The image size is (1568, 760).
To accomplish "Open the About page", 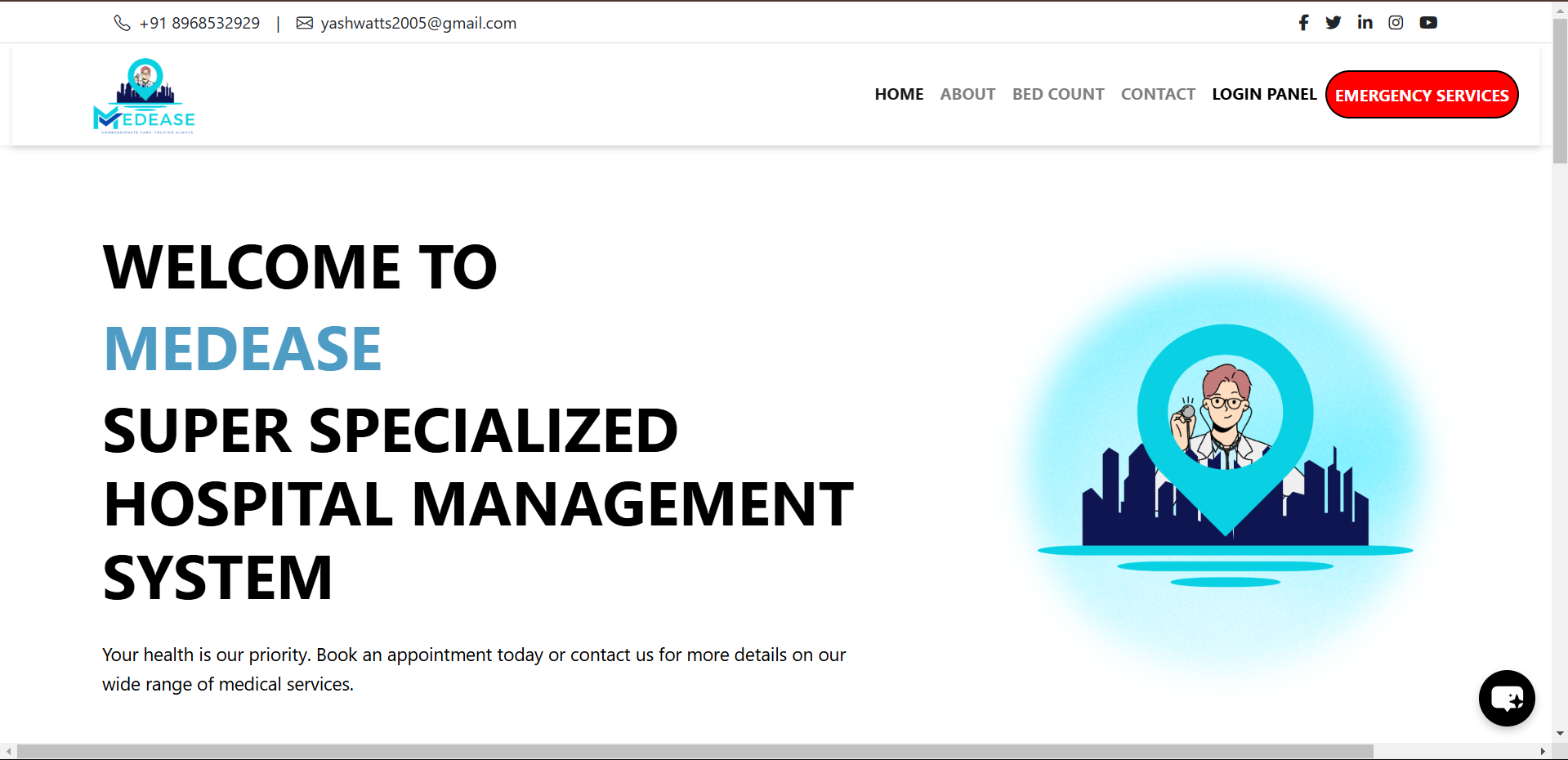I will pos(967,94).
